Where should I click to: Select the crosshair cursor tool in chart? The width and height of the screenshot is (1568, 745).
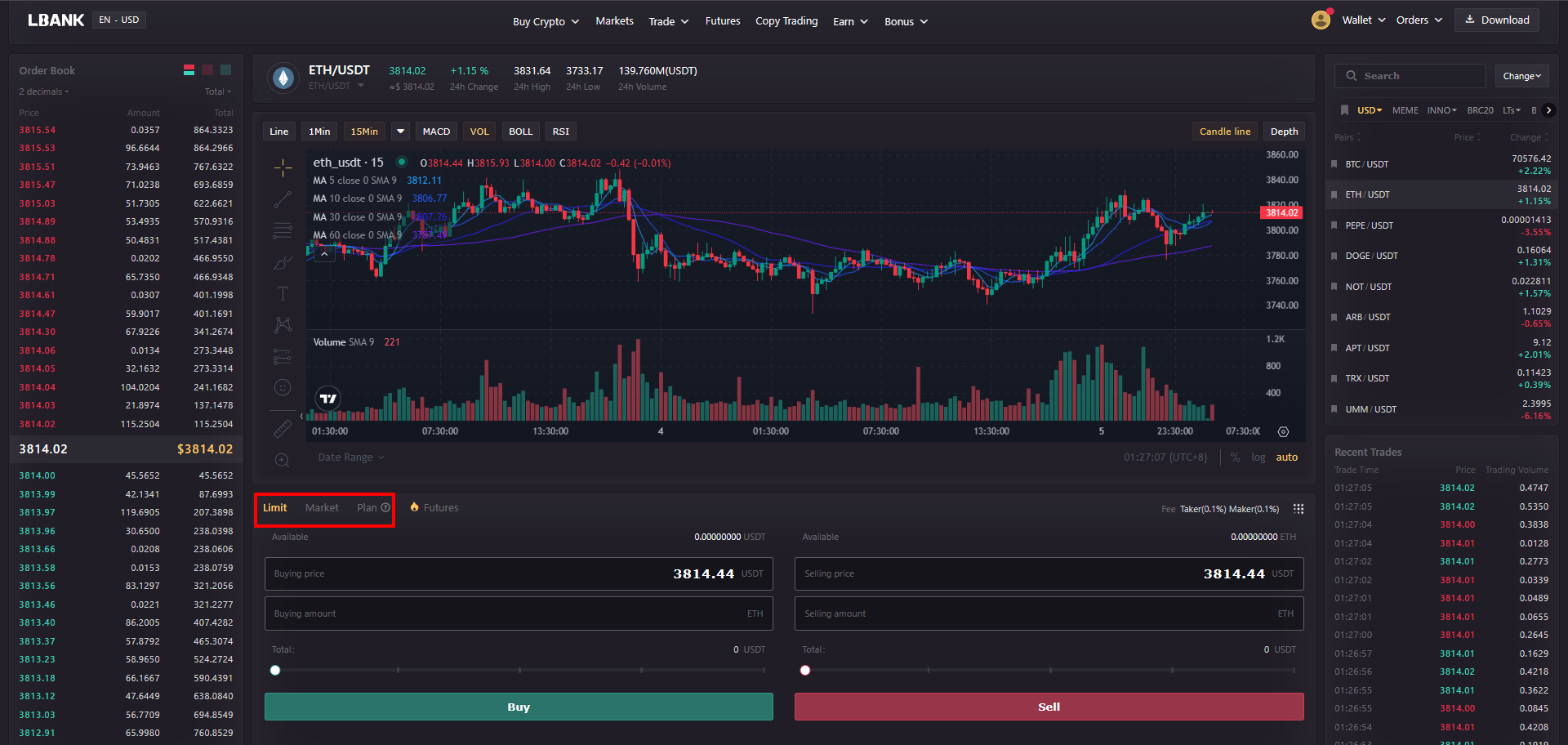(x=283, y=167)
